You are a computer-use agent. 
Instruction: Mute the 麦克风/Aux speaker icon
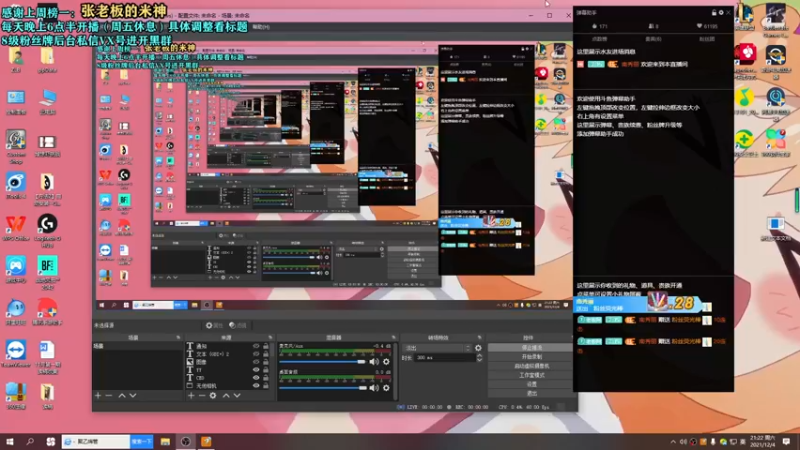pyautogui.click(x=374, y=362)
